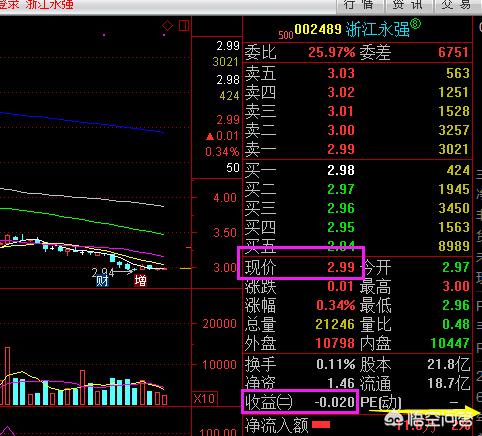Click the red bar beside 净流入额
Screen dimensions: 482x436
point(321,424)
